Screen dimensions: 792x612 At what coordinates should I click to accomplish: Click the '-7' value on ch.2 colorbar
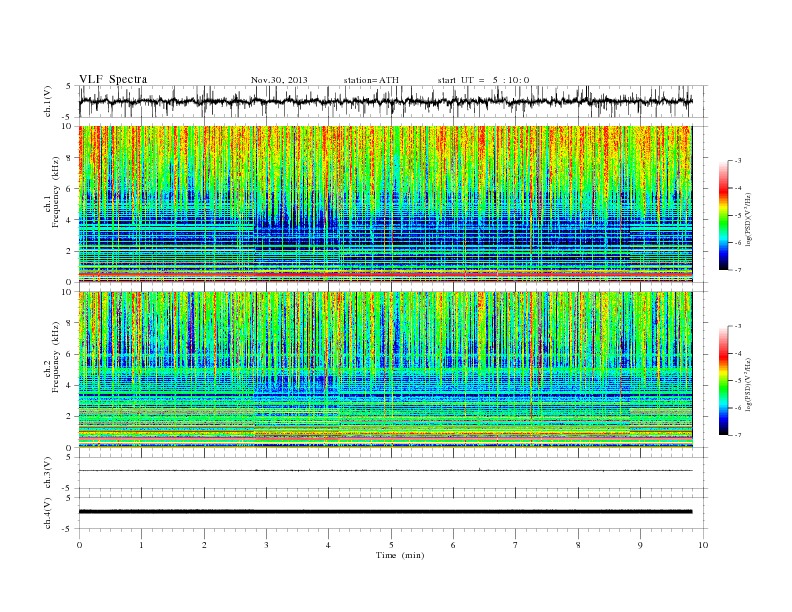tap(737, 435)
